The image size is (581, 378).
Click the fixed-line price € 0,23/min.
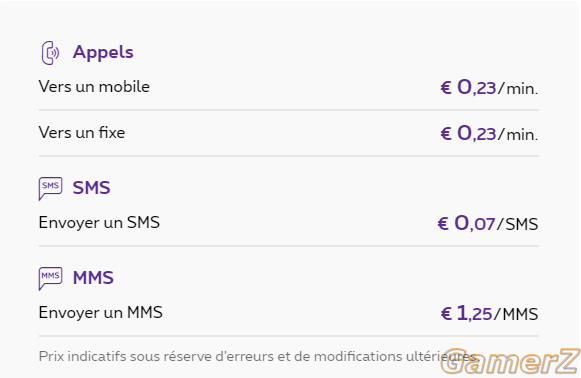489,134
